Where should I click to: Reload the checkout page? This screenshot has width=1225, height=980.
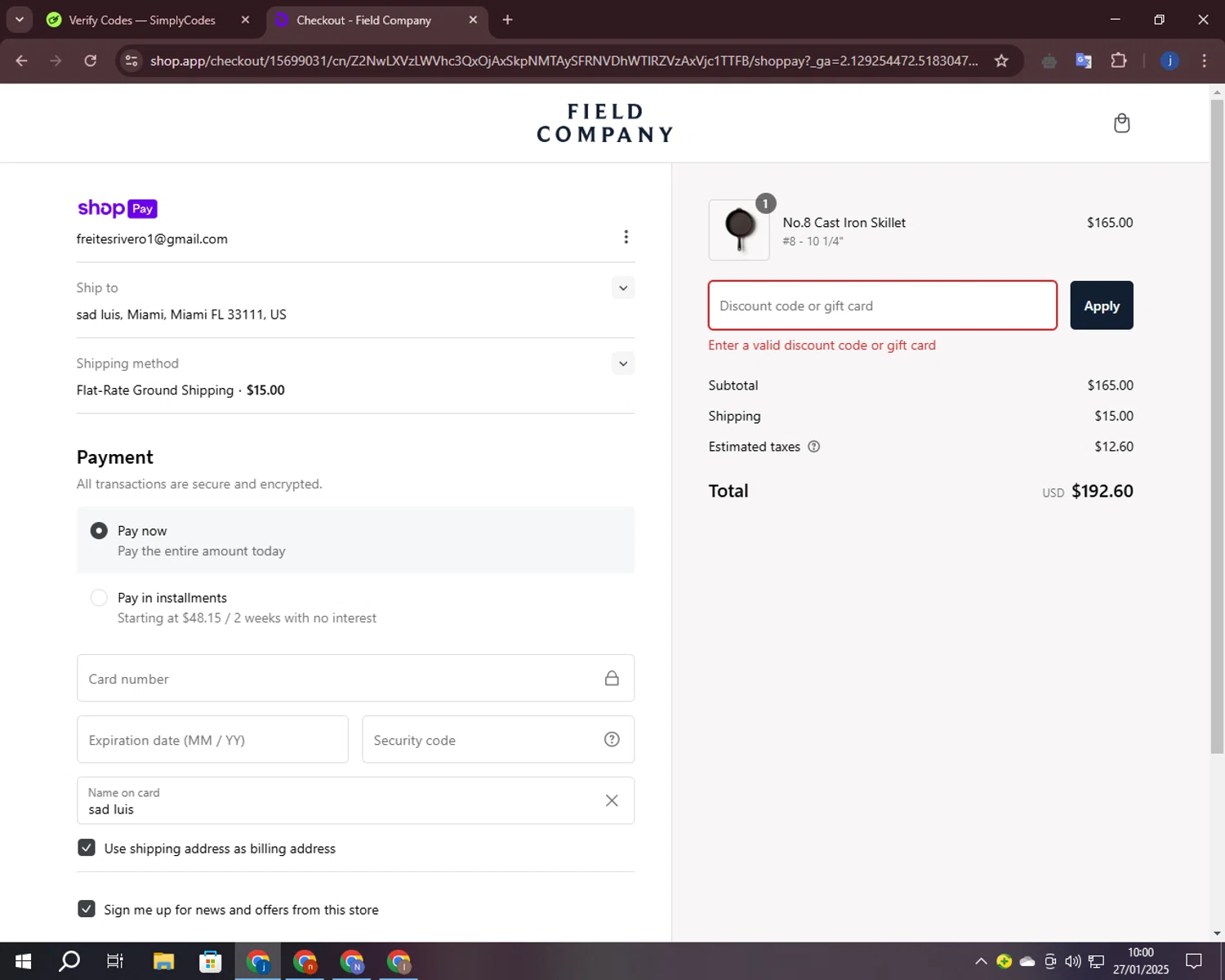pos(91,60)
